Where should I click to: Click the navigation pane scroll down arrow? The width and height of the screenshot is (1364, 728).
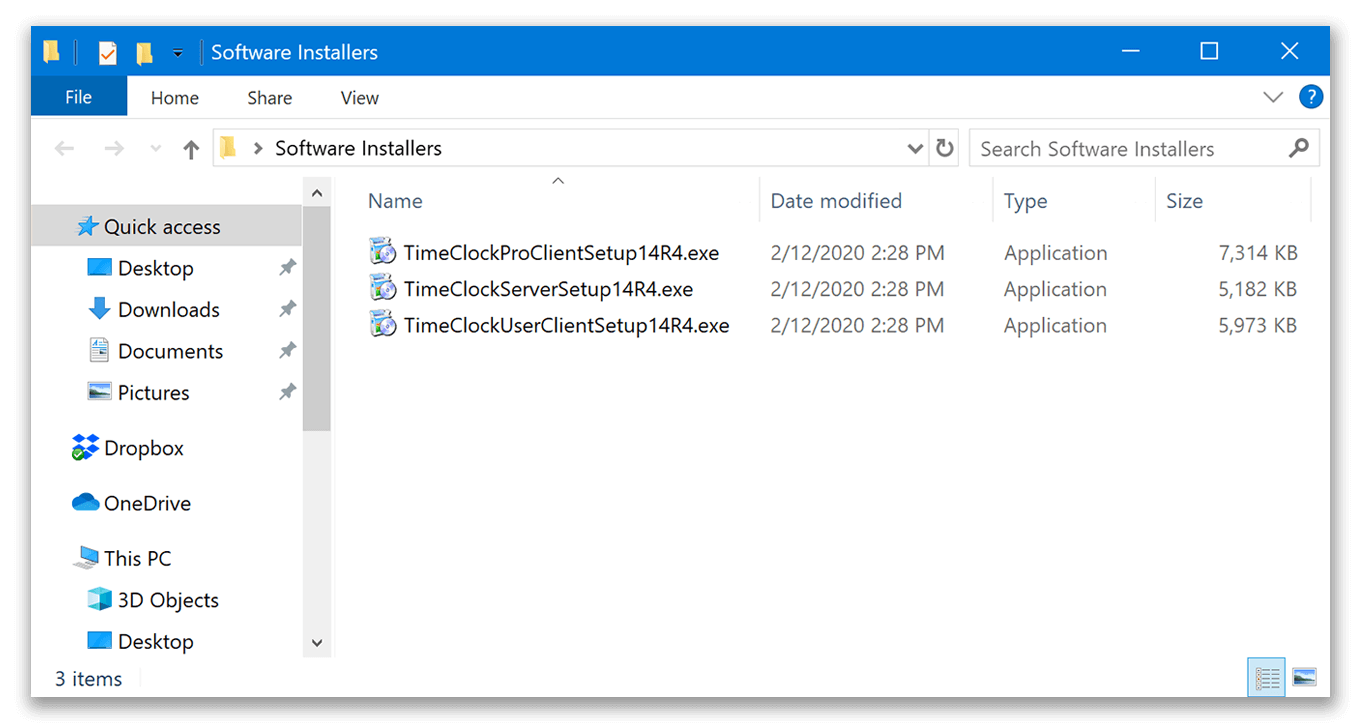[317, 643]
